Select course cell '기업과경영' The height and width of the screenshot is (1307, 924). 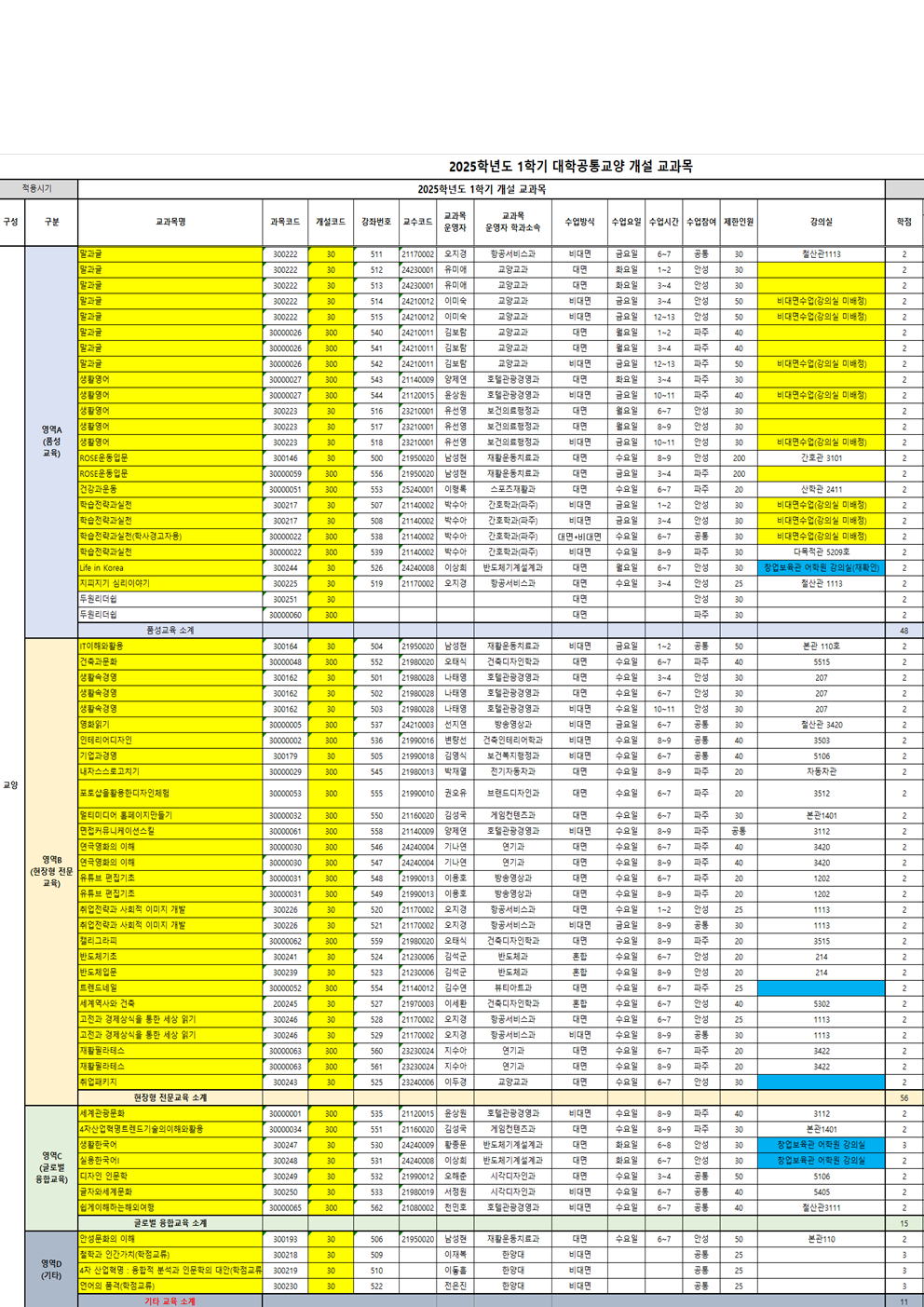[170, 756]
